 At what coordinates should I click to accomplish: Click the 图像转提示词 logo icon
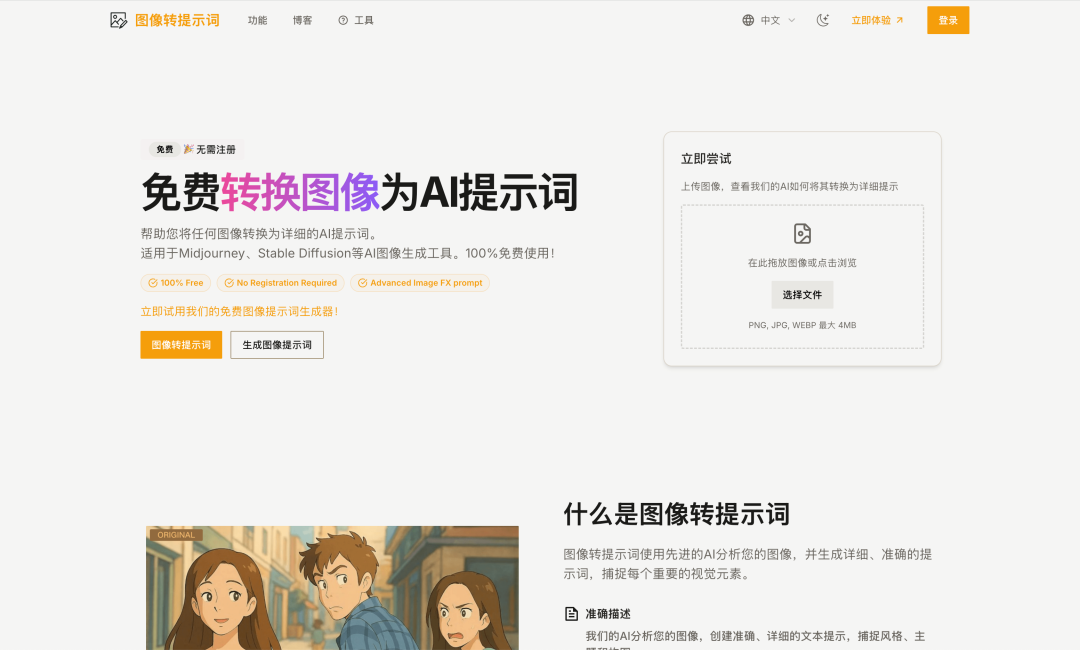point(119,20)
